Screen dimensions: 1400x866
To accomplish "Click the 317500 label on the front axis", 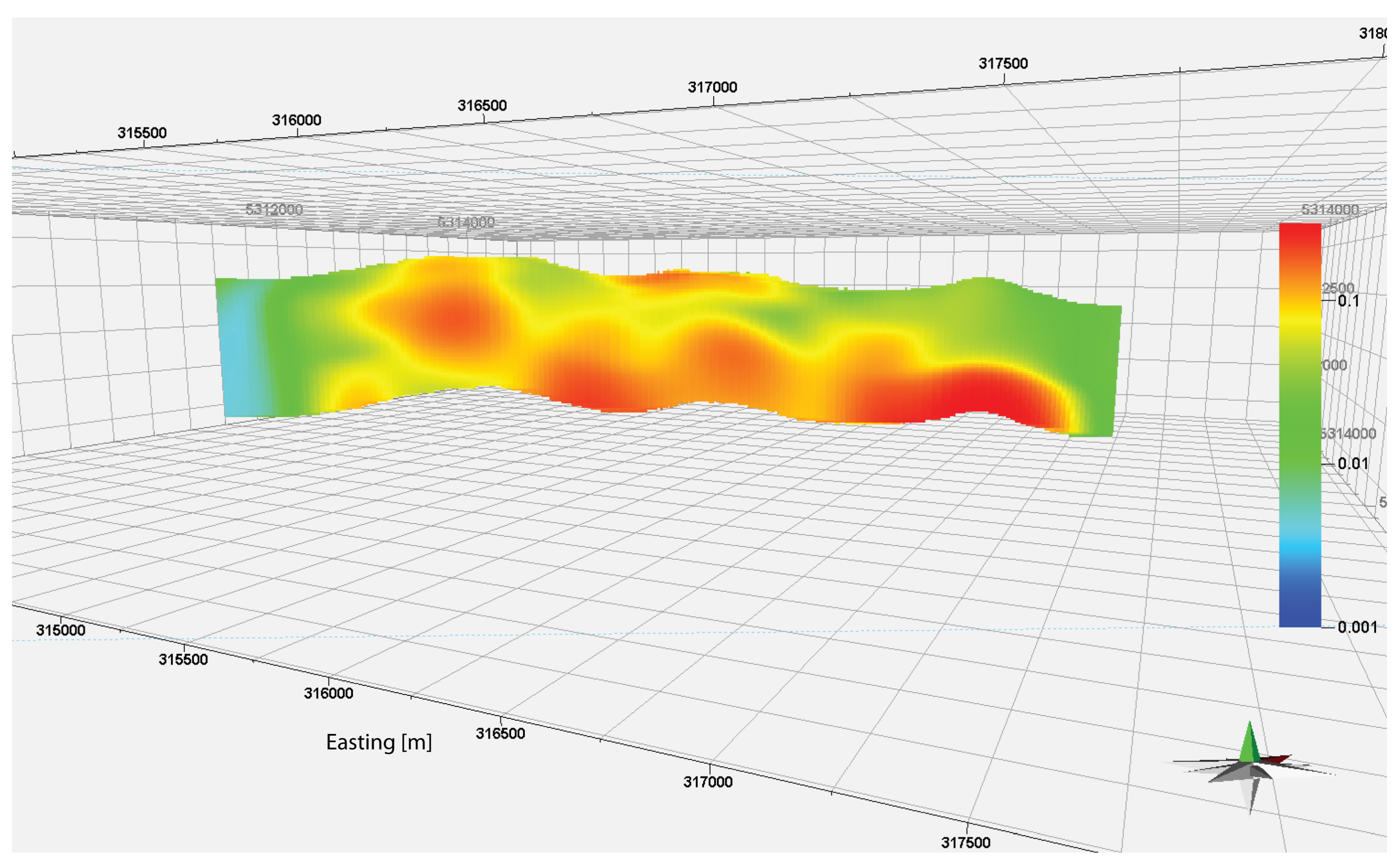I will 965,842.
